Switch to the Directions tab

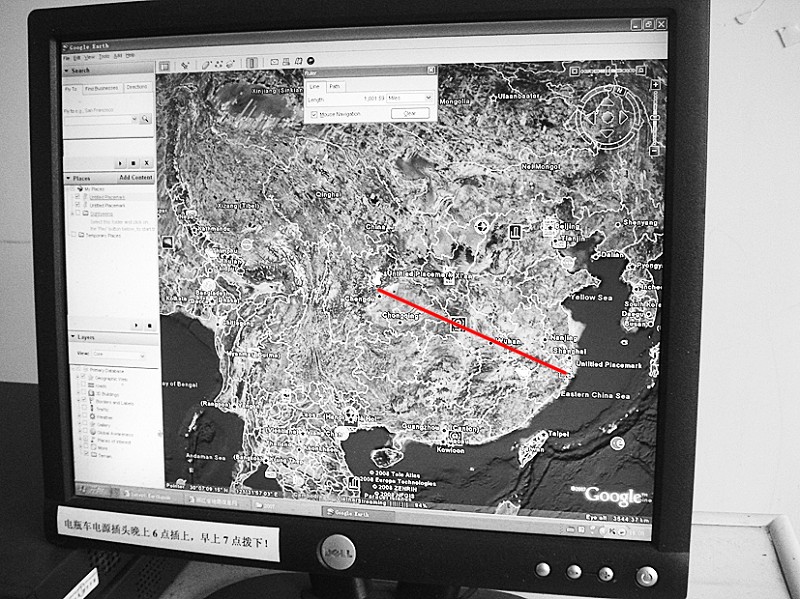pos(137,87)
